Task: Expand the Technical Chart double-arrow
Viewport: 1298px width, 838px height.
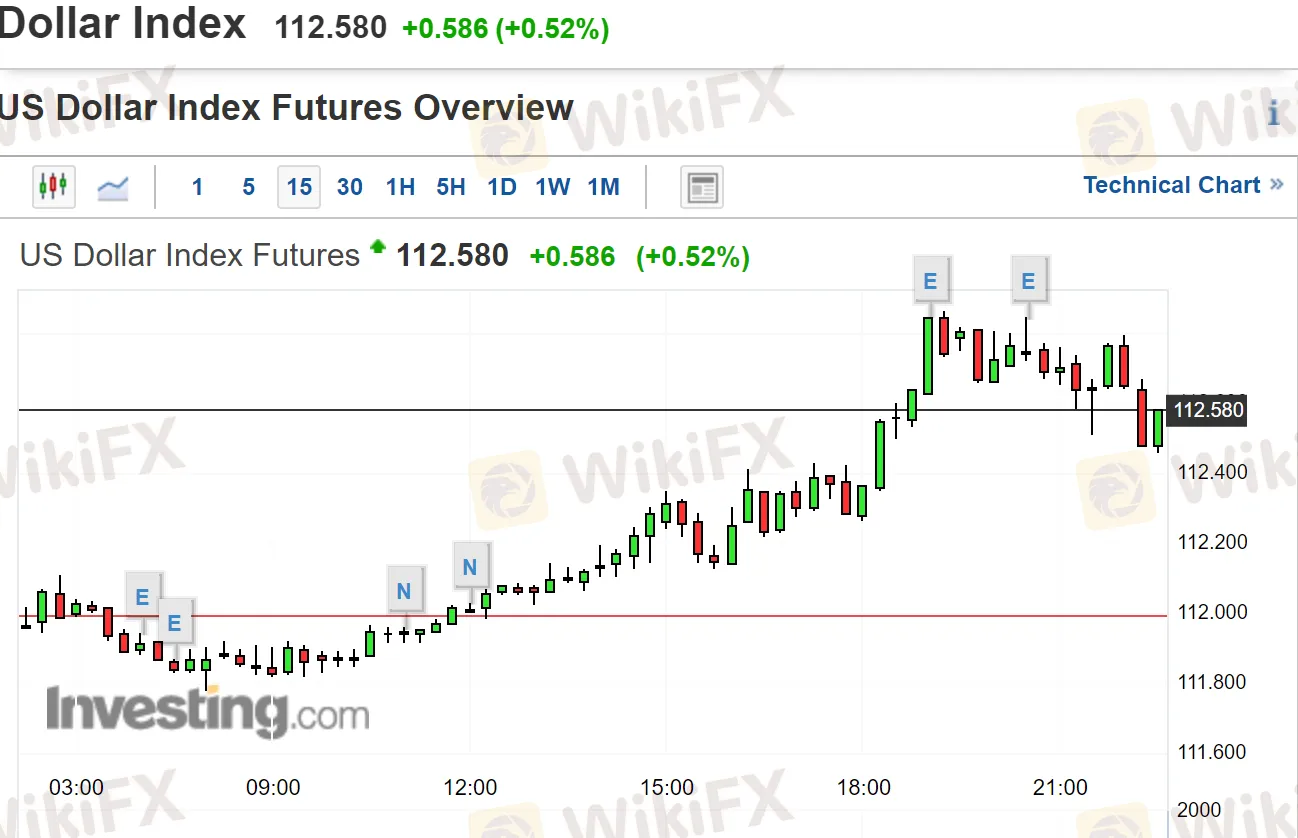Action: [x=1276, y=185]
